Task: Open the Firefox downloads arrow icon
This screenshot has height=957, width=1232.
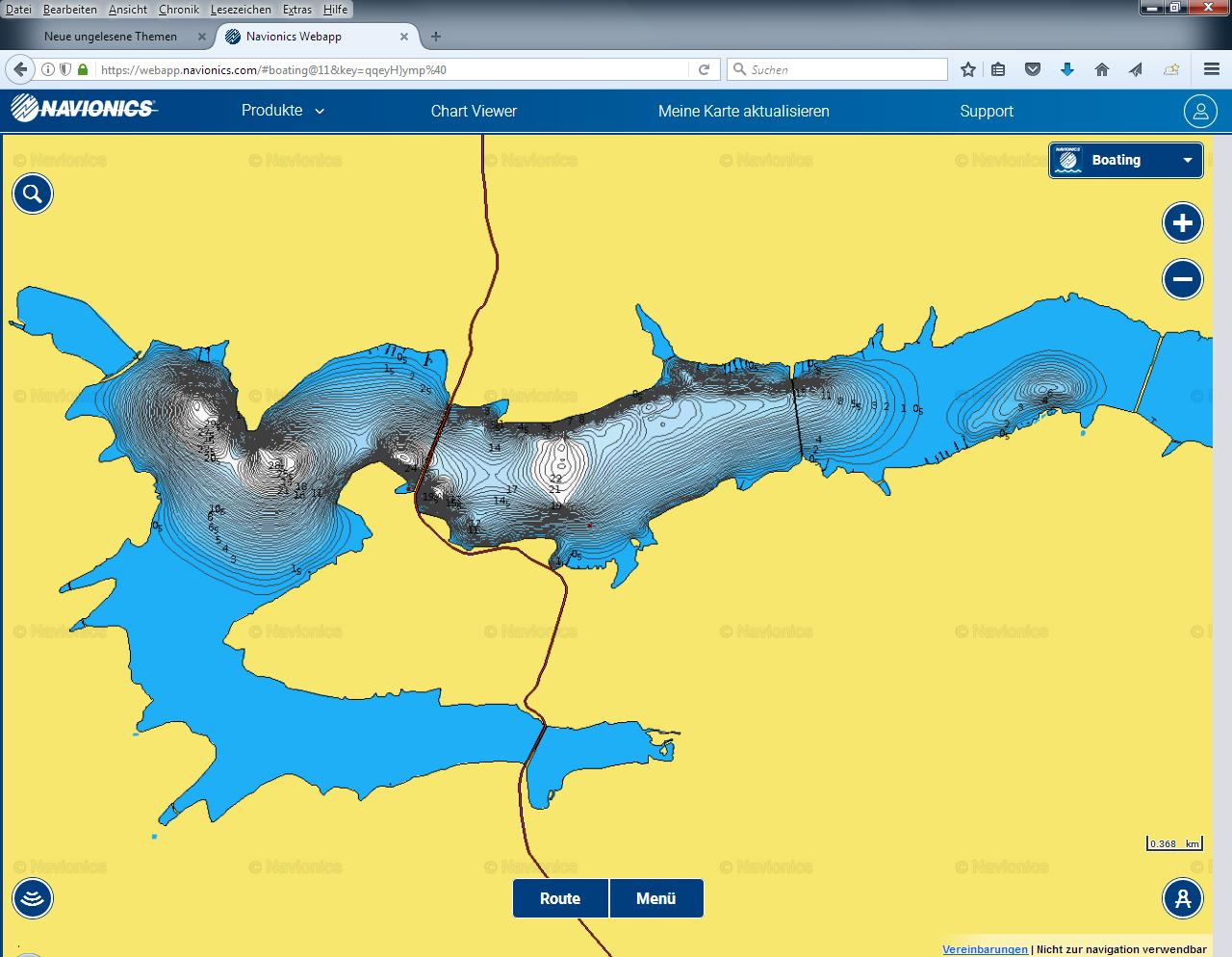Action: (1066, 69)
